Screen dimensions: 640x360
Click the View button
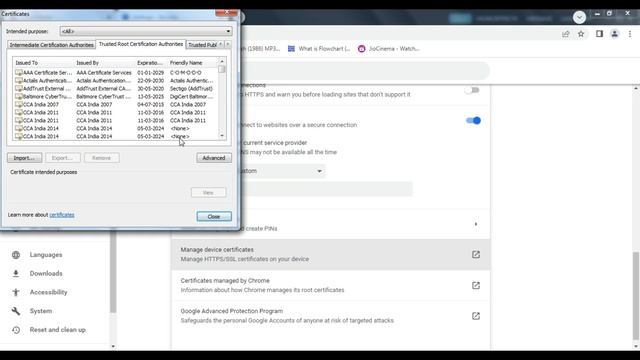click(208, 193)
